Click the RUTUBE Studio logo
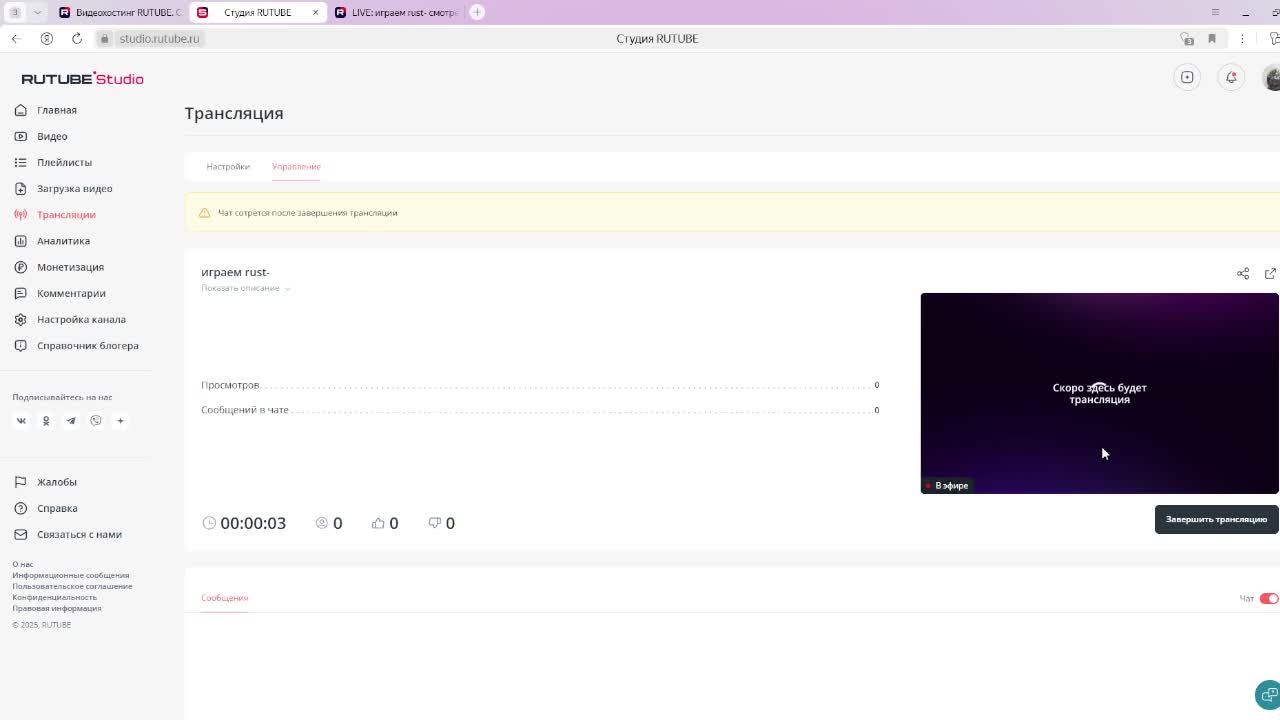 click(82, 78)
